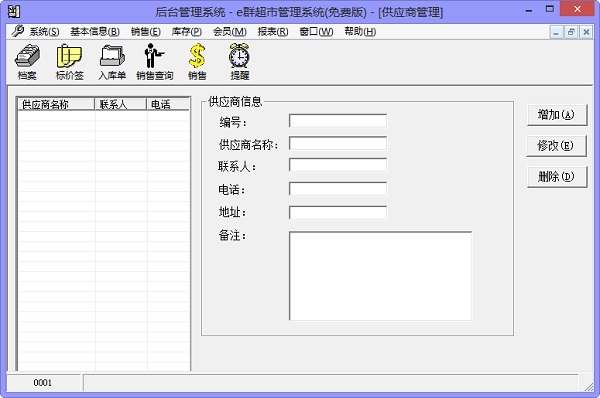This screenshot has height=398, width=600.
Task: Open the 库存(P) inventory menu
Action: pos(187,32)
